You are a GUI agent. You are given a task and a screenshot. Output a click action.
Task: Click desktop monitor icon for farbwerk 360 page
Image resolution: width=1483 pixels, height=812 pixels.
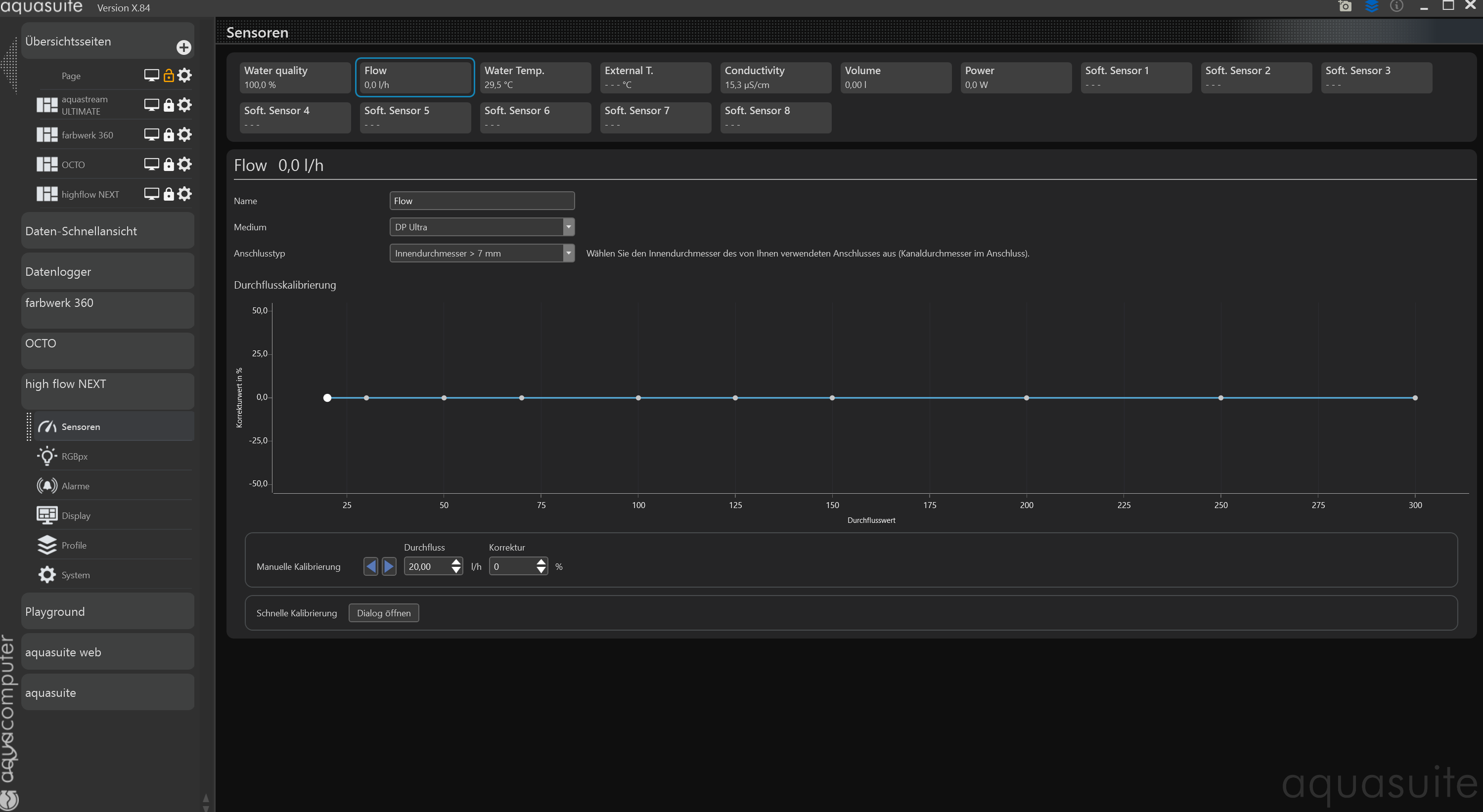point(151,134)
